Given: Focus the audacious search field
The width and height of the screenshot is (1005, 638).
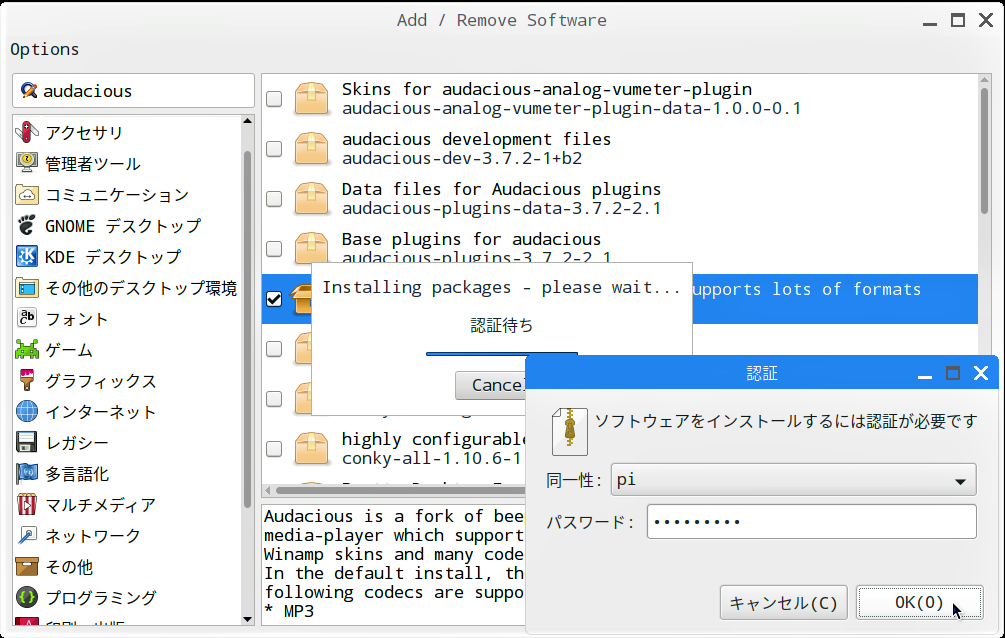Looking at the screenshot, I should point(133,90).
